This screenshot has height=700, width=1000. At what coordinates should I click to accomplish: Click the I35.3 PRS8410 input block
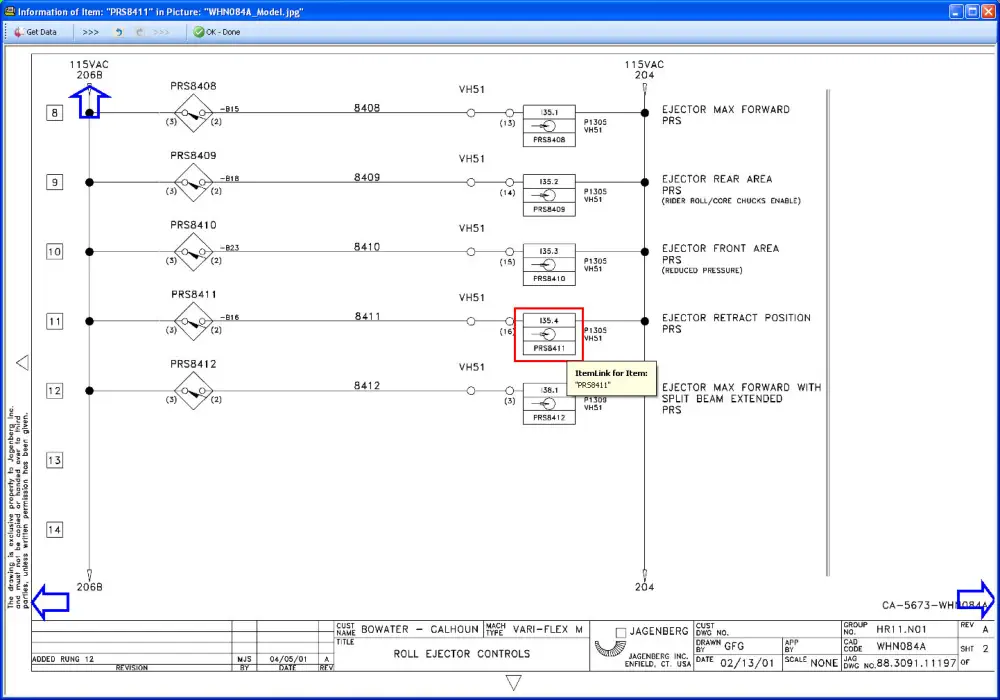click(549, 264)
